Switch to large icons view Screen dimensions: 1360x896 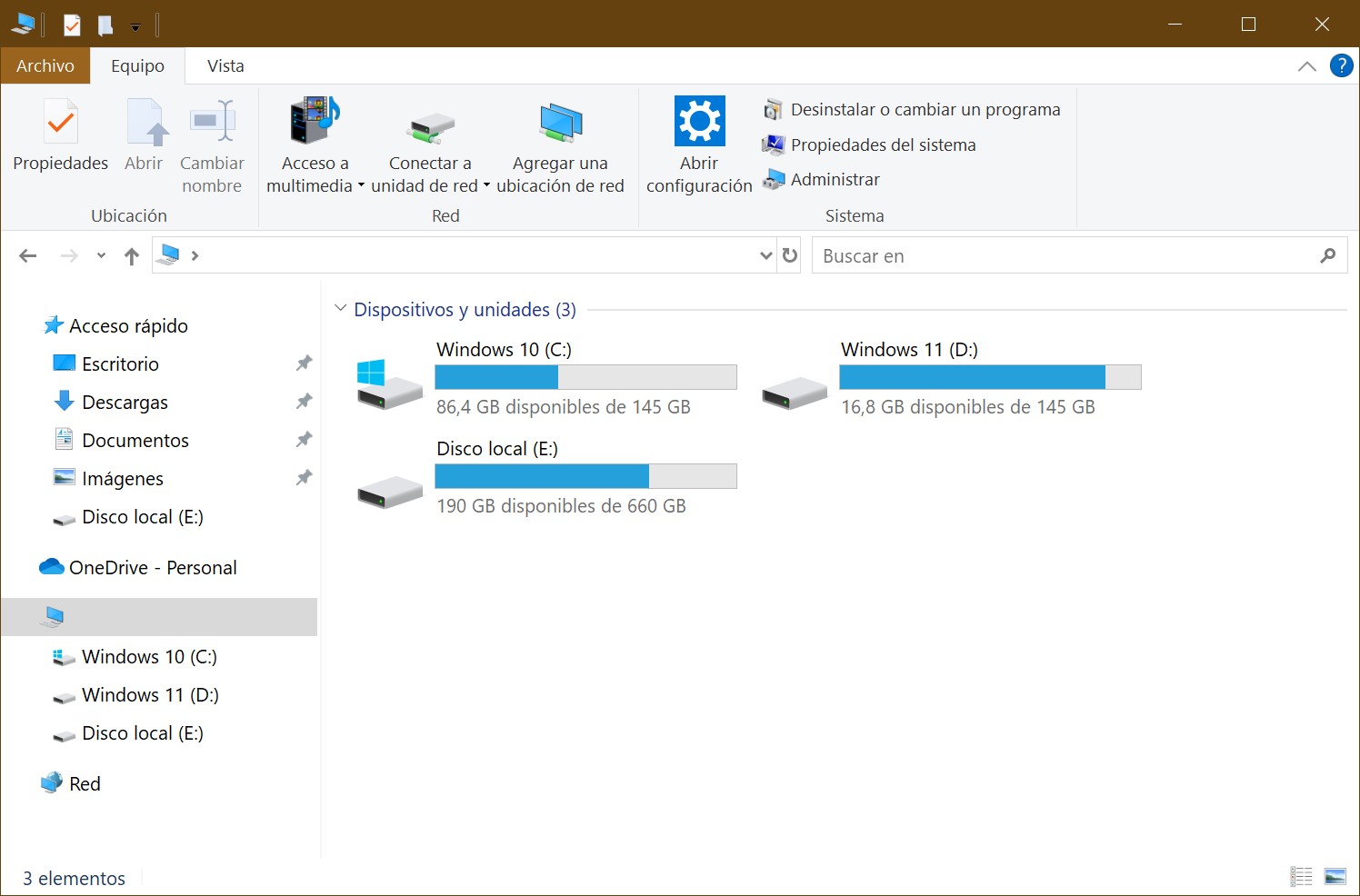pyautogui.click(x=1335, y=877)
